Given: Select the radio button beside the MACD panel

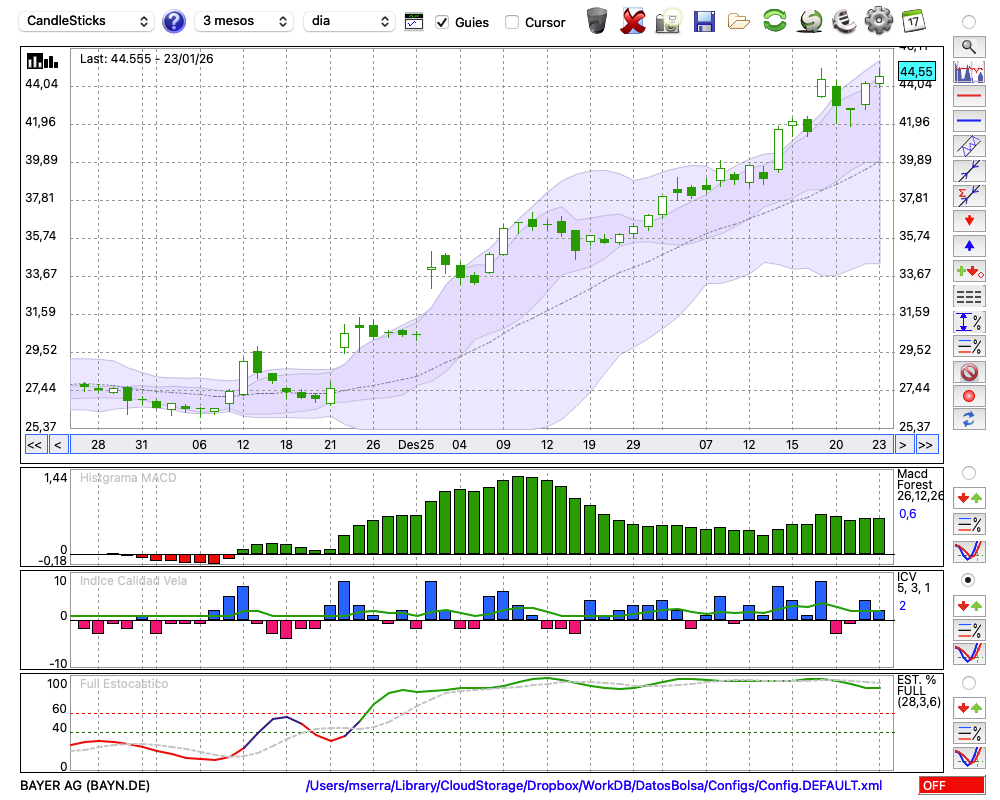Looking at the screenshot, I should (968, 472).
